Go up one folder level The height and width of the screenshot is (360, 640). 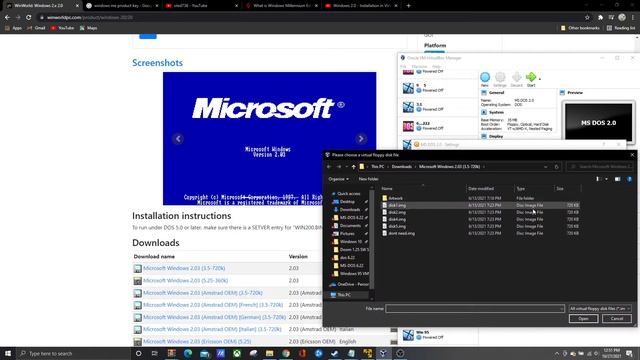353,167
